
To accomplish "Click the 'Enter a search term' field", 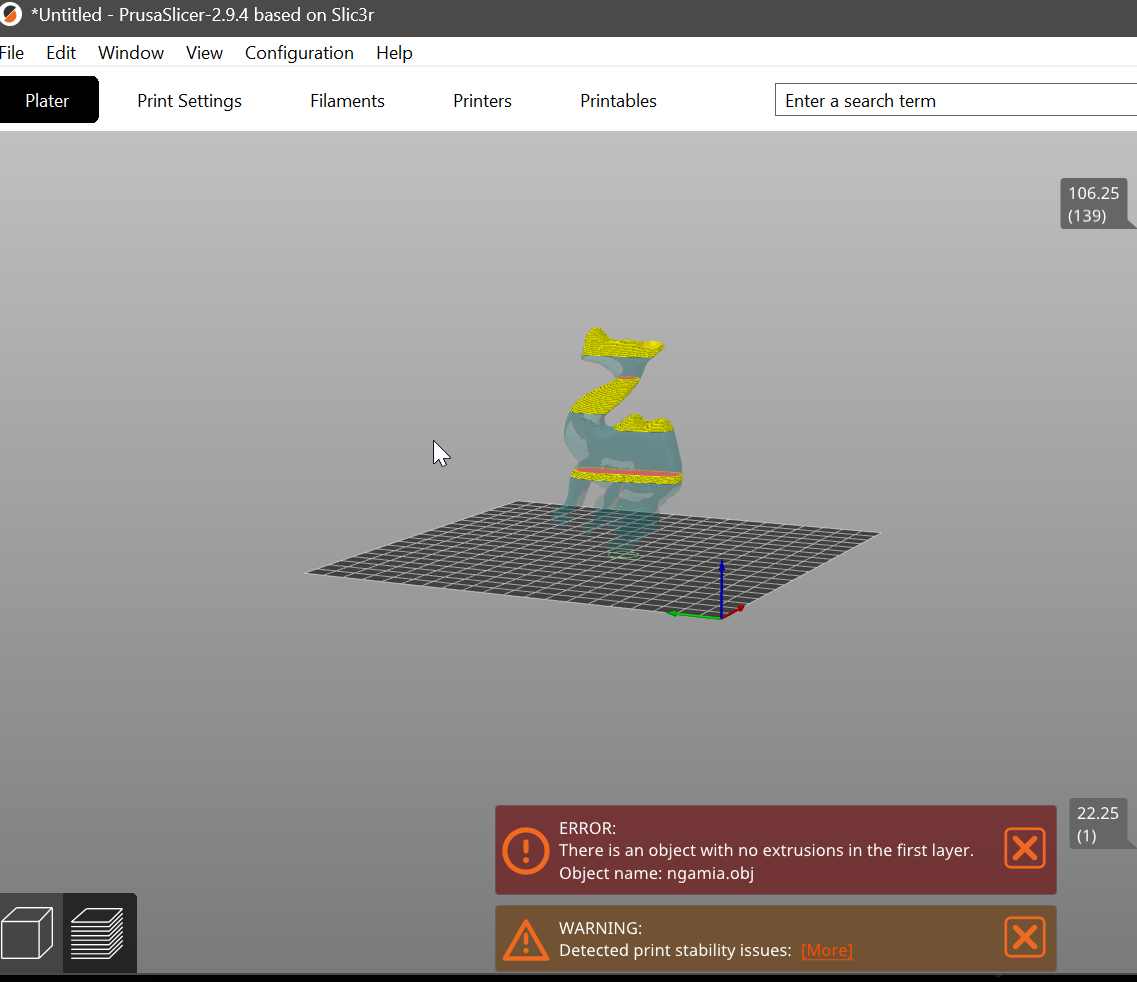I will click(956, 100).
